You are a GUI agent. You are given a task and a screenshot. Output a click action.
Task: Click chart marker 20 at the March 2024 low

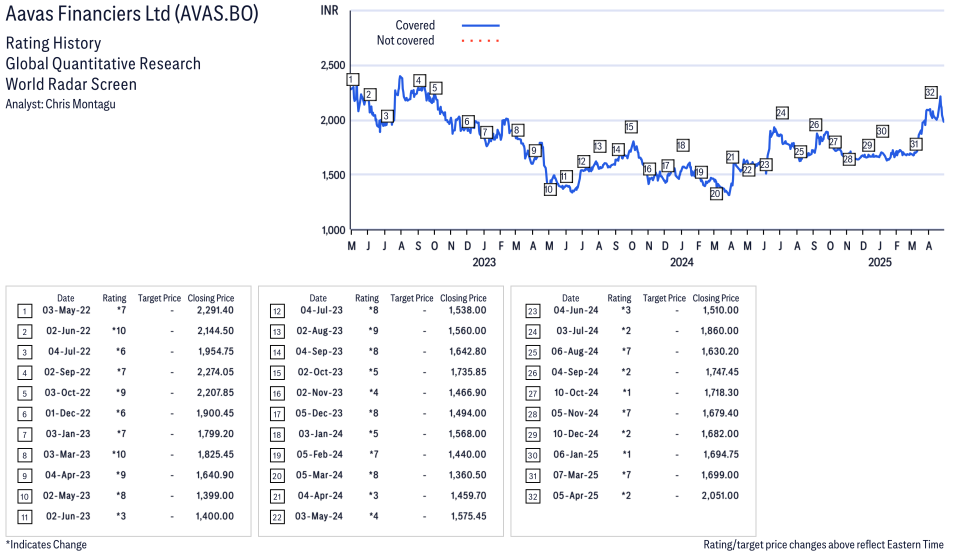[x=716, y=194]
